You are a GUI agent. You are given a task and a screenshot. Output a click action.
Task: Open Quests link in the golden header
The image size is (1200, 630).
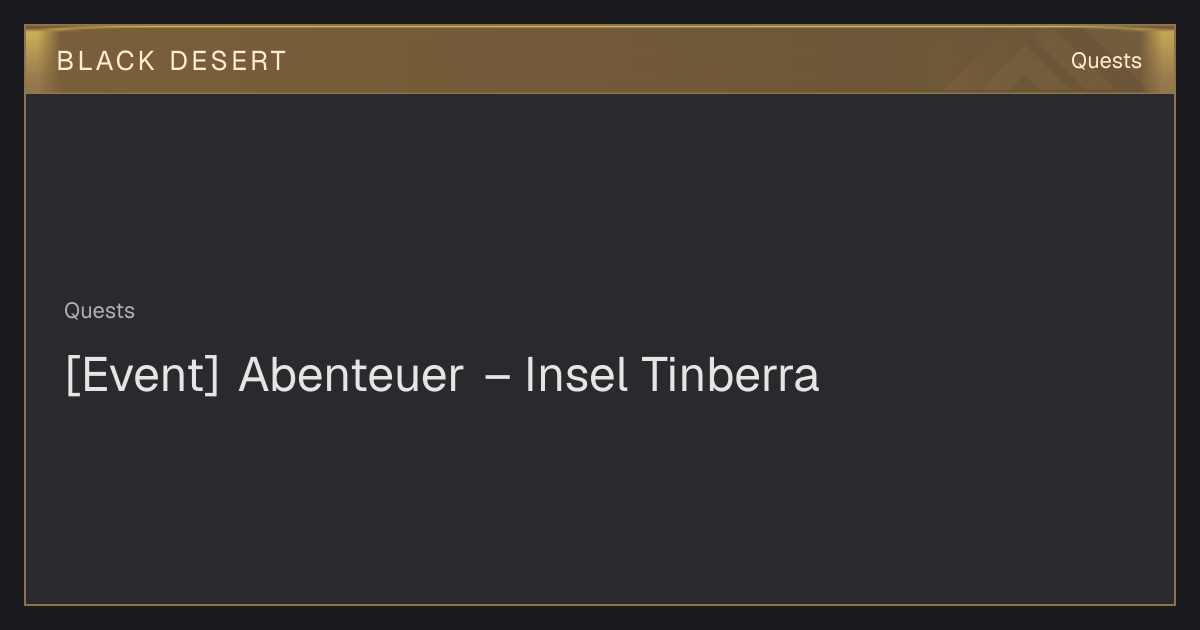1106,61
